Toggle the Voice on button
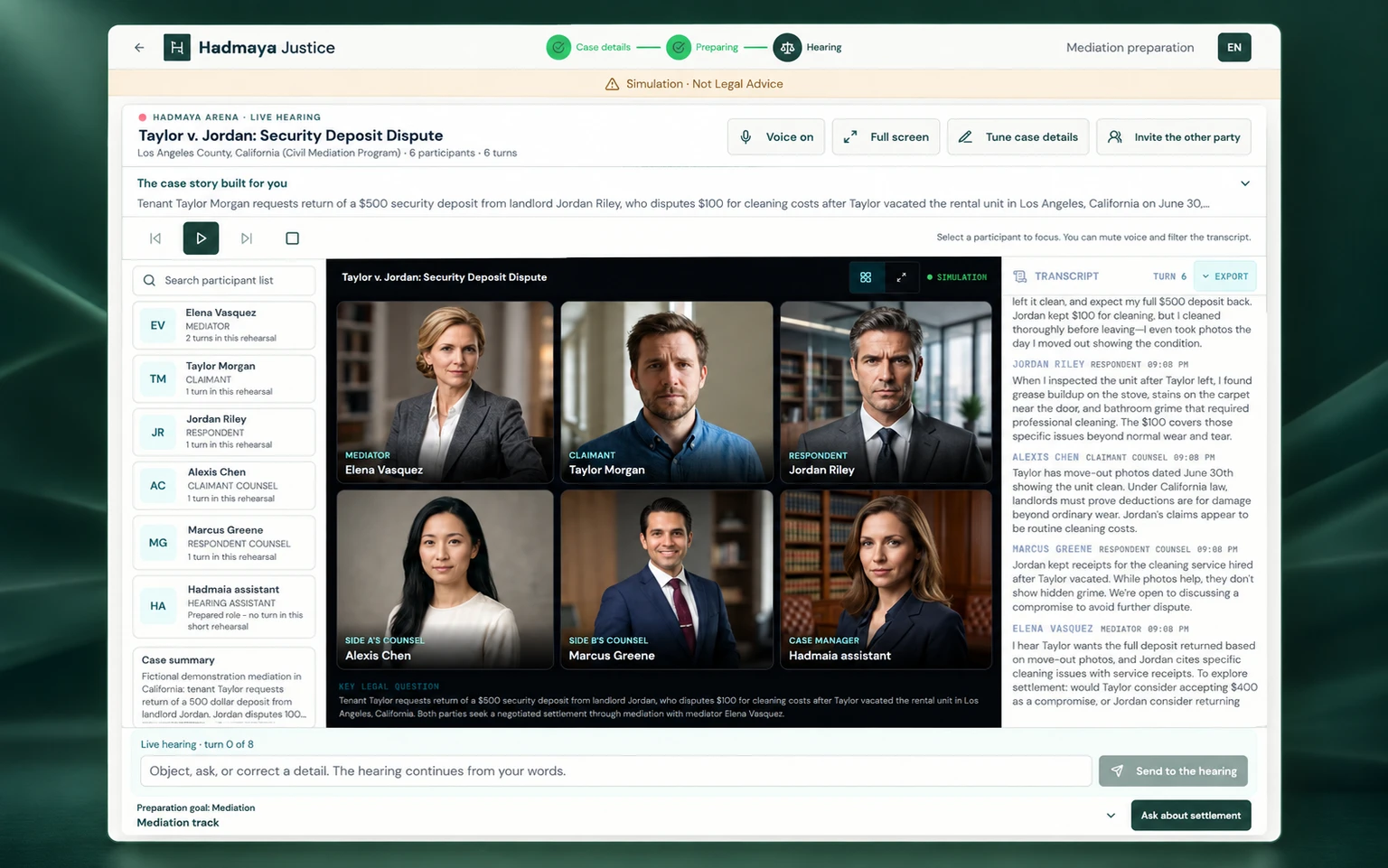Image resolution: width=1388 pixels, height=868 pixels. (x=776, y=137)
